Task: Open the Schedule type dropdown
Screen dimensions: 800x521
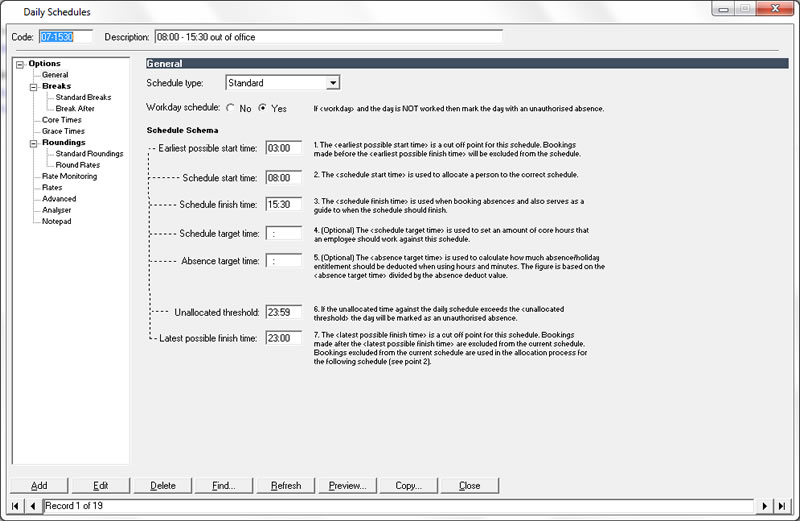Action: [x=333, y=83]
